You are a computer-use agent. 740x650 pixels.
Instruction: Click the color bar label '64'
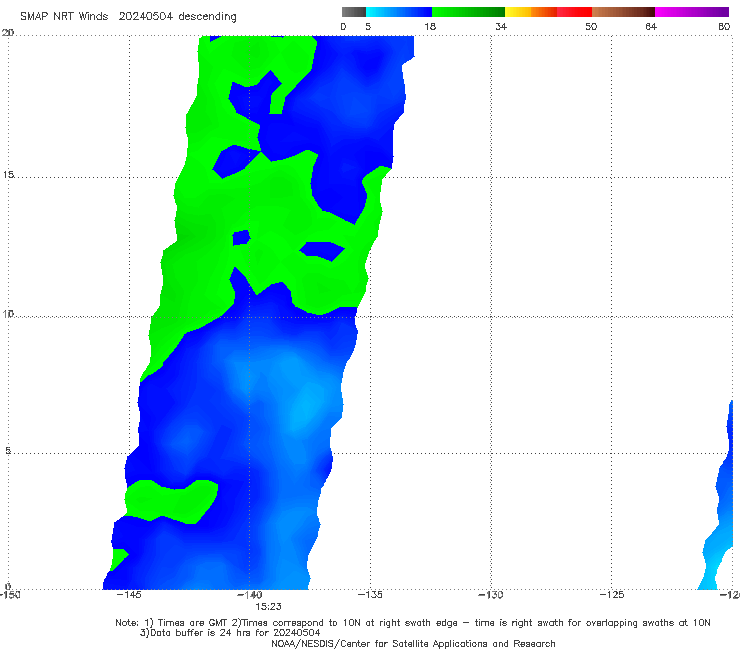[x=651, y=27]
